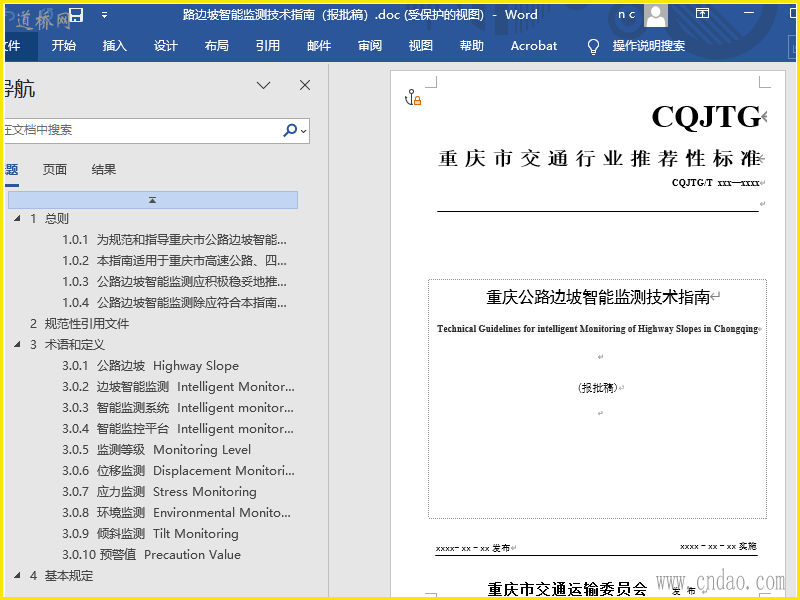Click the search magnifier in navigation pane

tap(290, 130)
